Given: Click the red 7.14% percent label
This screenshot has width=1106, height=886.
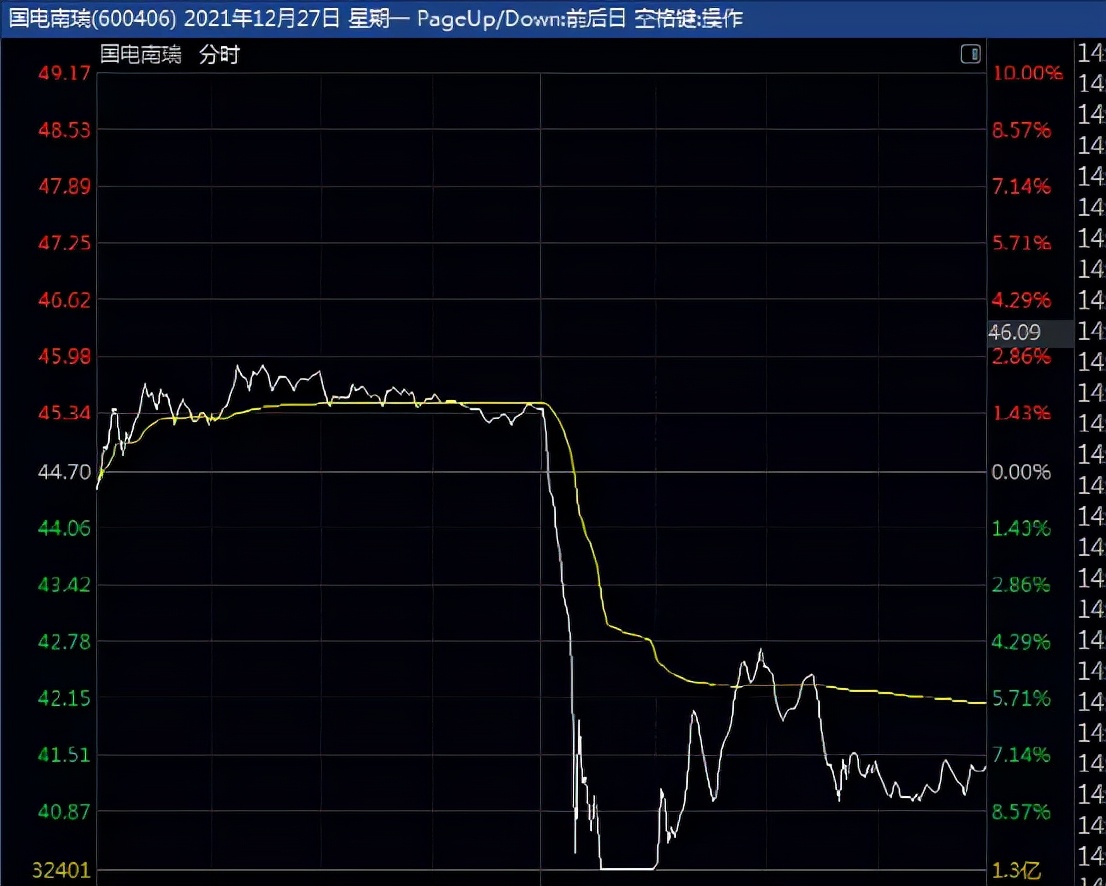Looking at the screenshot, I should [x=1021, y=186].
